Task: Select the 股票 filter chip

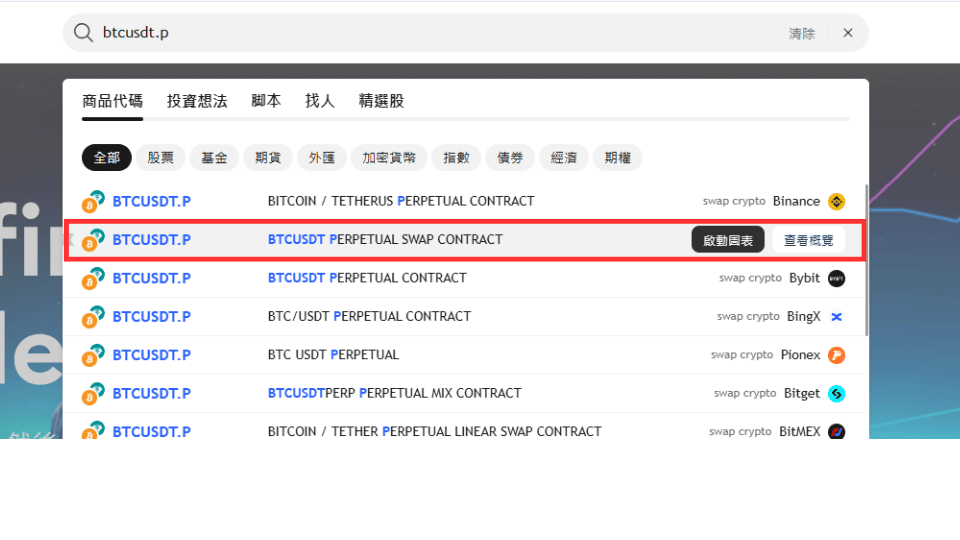Action: click(160, 158)
